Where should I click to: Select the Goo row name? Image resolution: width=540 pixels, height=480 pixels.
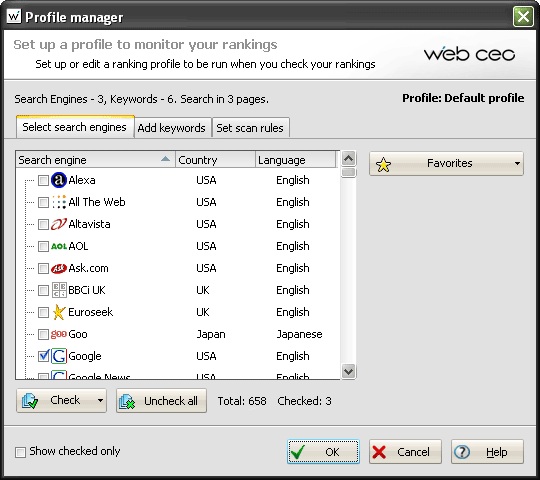click(78, 334)
